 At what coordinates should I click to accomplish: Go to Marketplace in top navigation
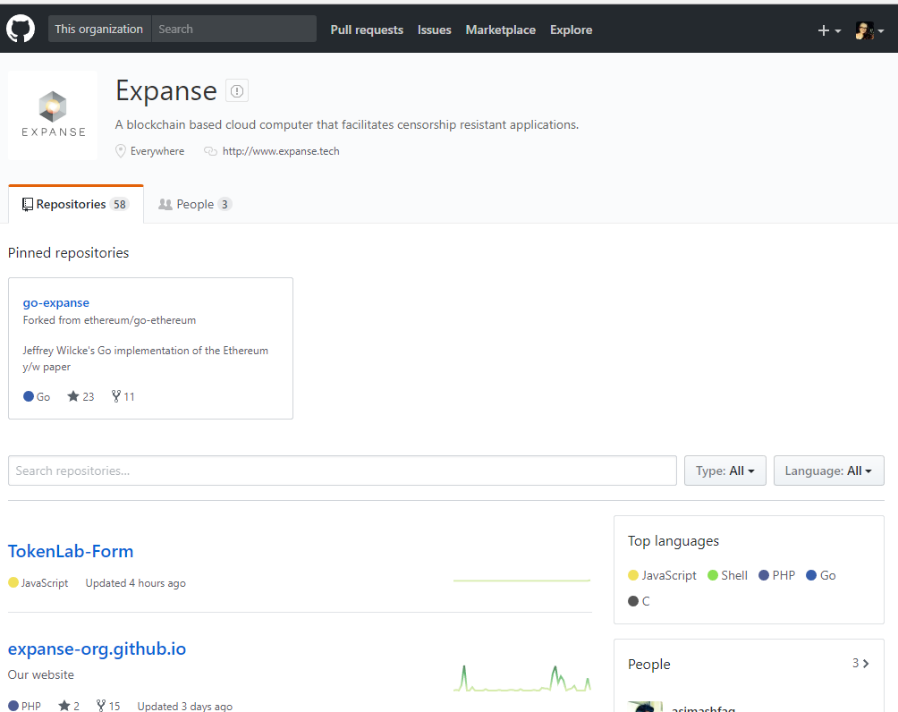coord(501,30)
